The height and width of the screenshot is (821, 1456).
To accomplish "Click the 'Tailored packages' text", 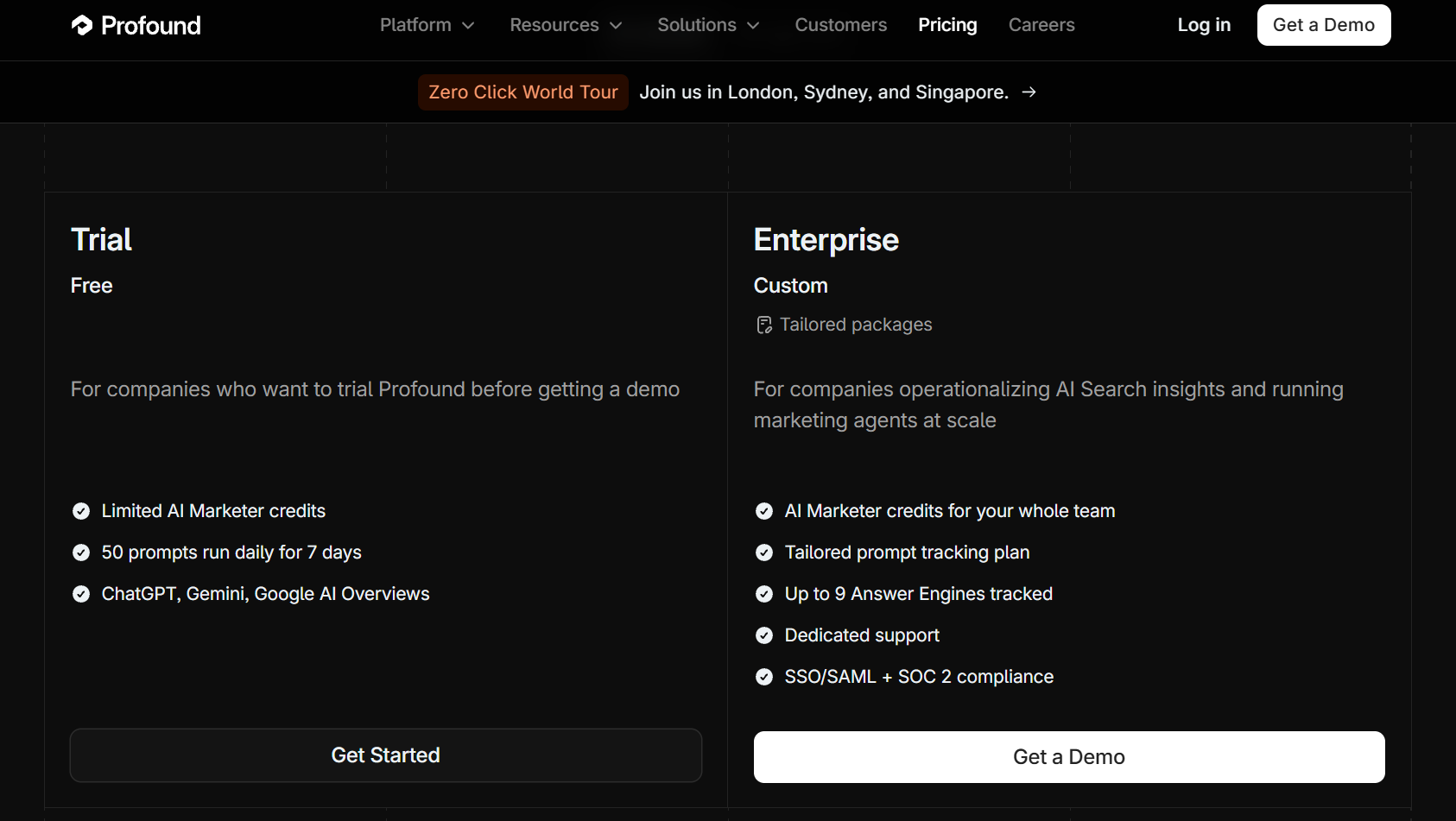I will tap(856, 325).
